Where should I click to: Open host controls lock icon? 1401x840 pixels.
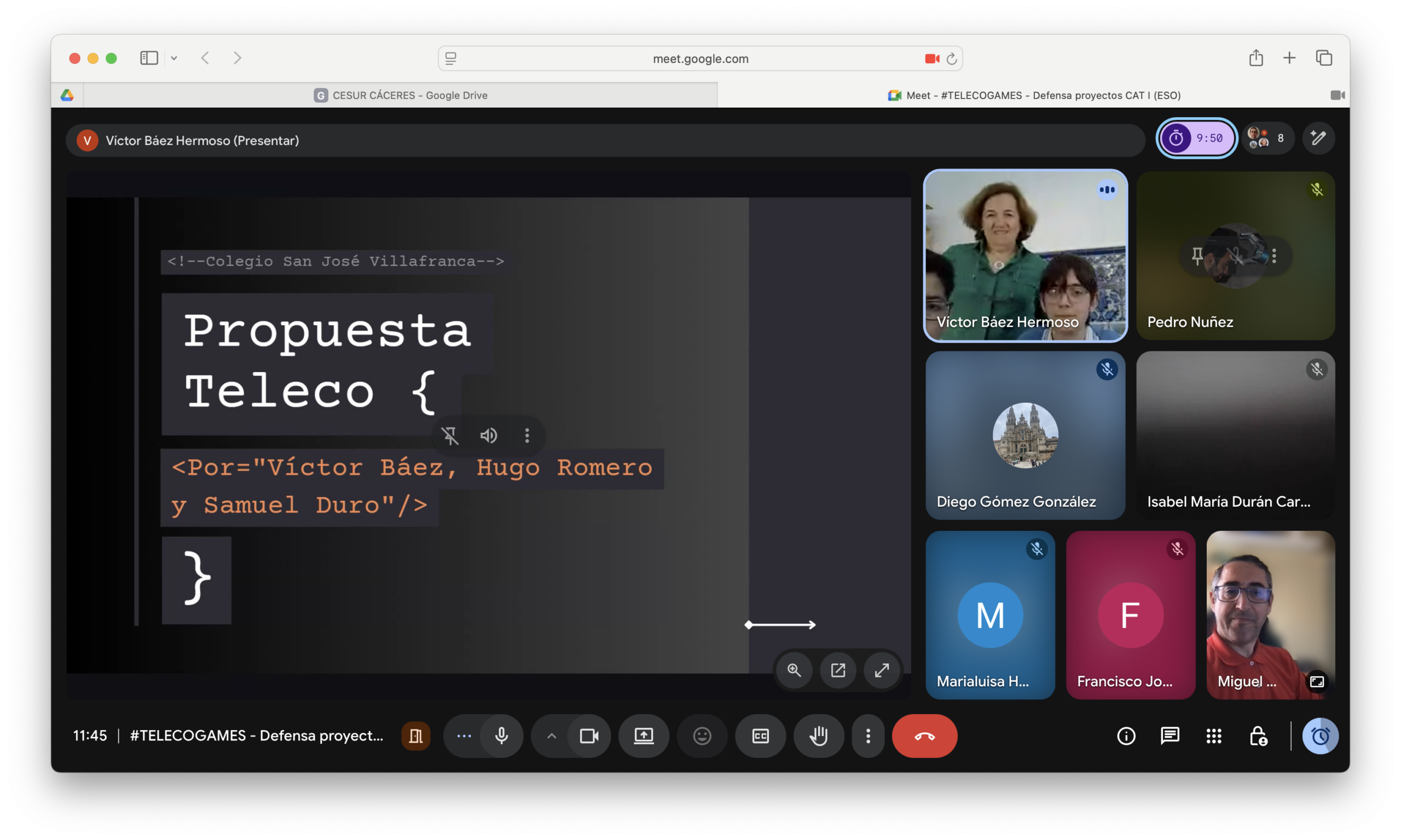click(1258, 736)
